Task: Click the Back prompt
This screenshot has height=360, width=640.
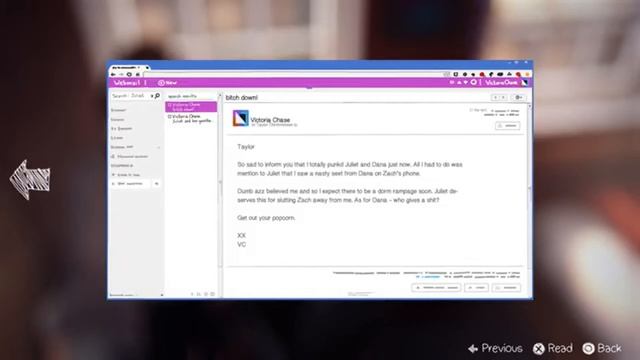Action: (x=602, y=348)
